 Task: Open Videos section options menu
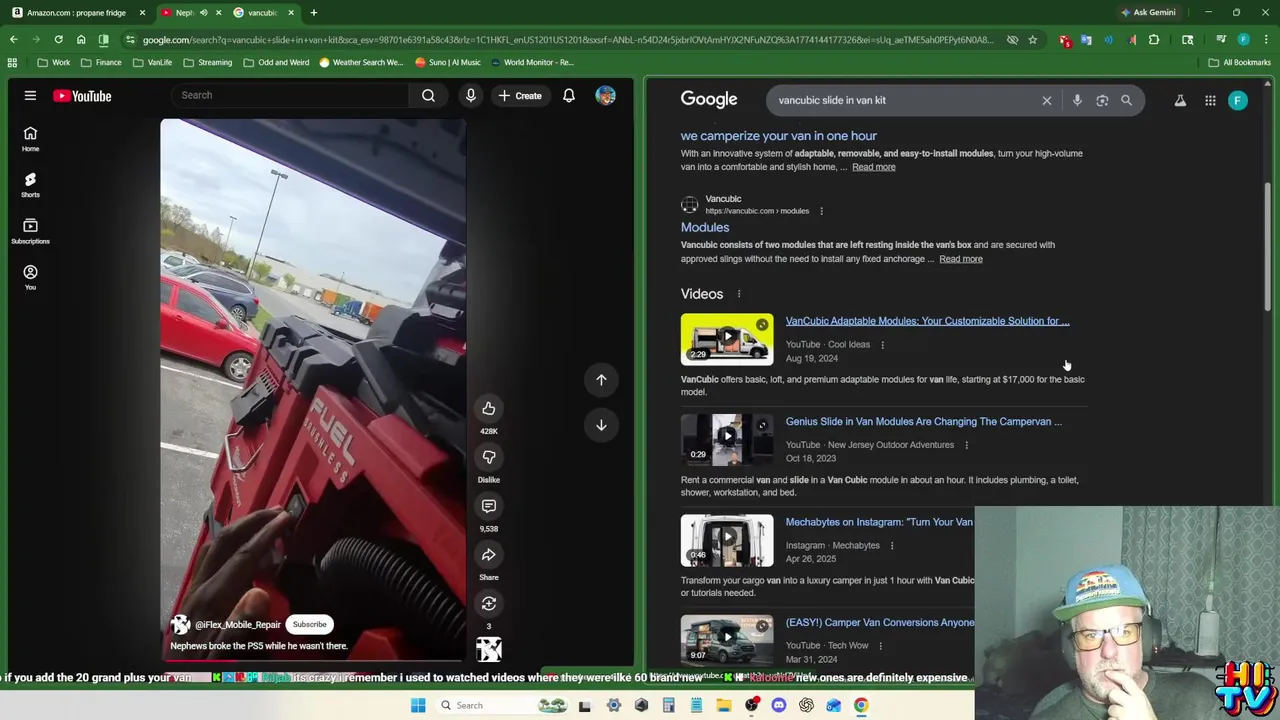click(739, 294)
